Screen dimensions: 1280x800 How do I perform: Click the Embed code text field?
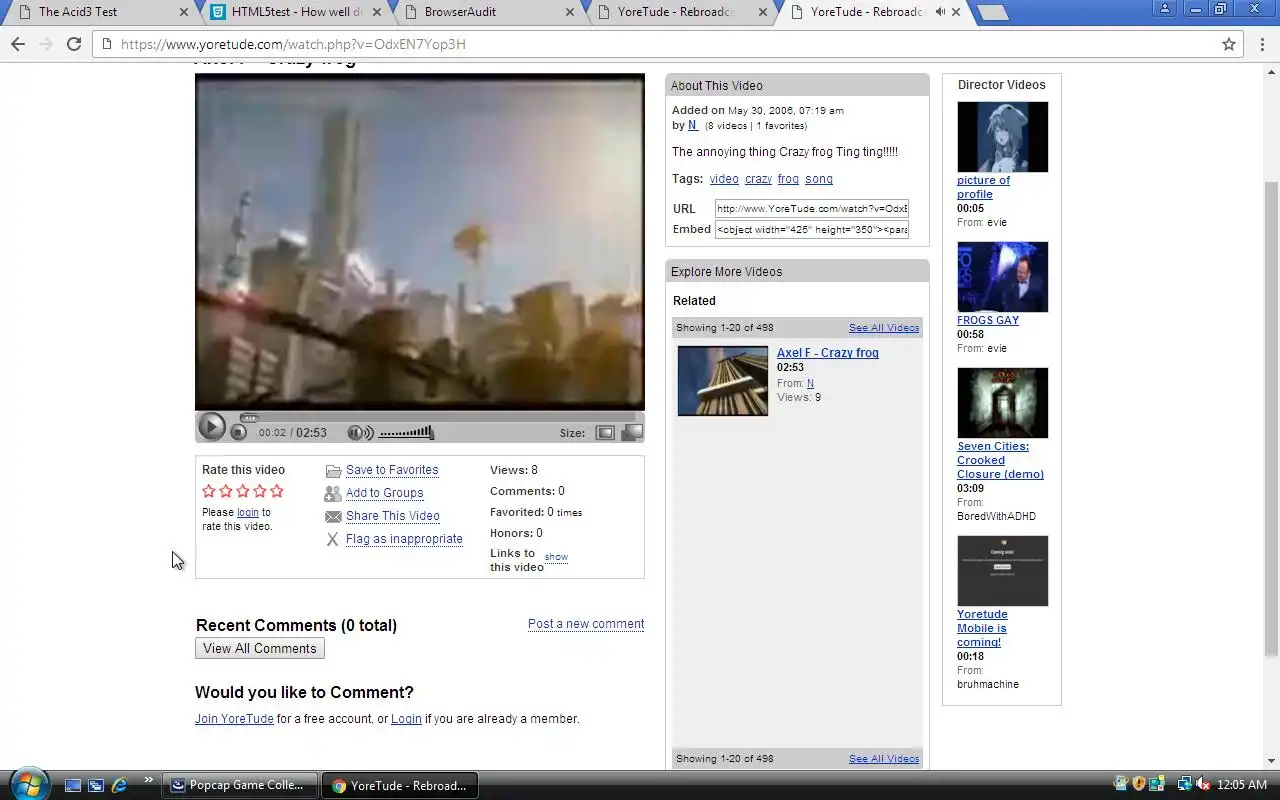point(812,229)
